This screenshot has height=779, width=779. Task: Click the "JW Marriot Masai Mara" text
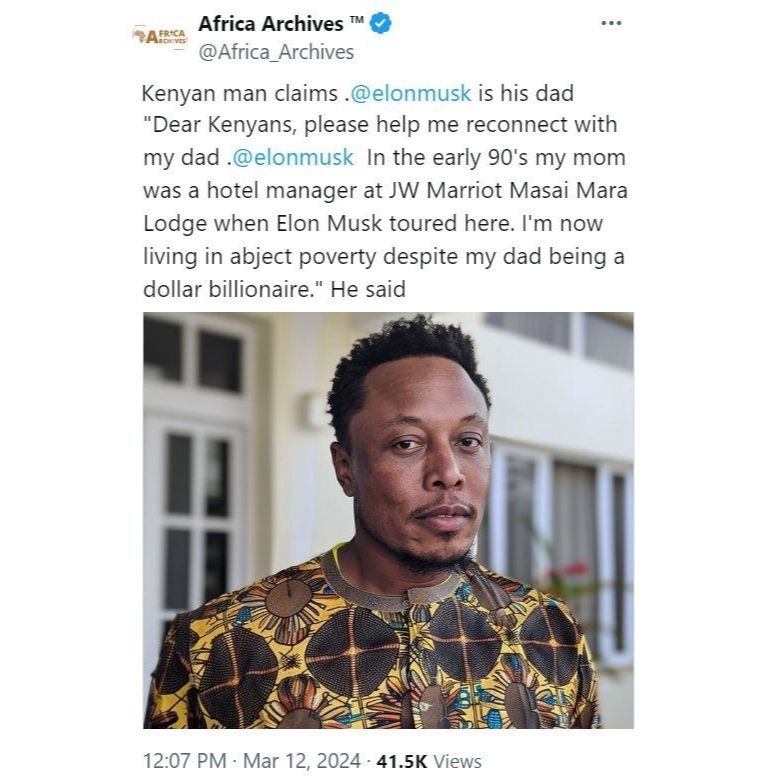pyautogui.click(x=521, y=190)
